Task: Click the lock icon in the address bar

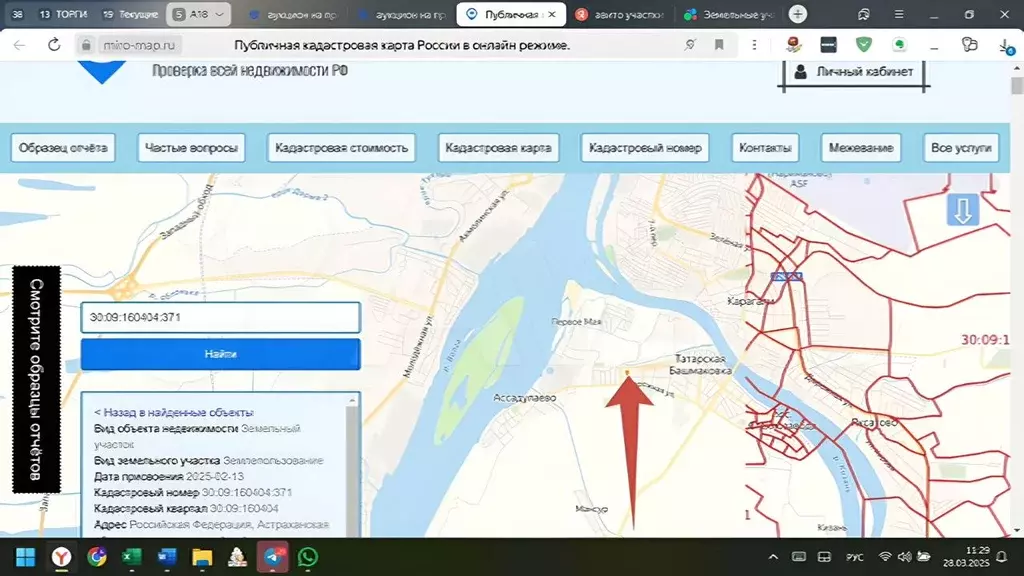Action: click(86, 45)
